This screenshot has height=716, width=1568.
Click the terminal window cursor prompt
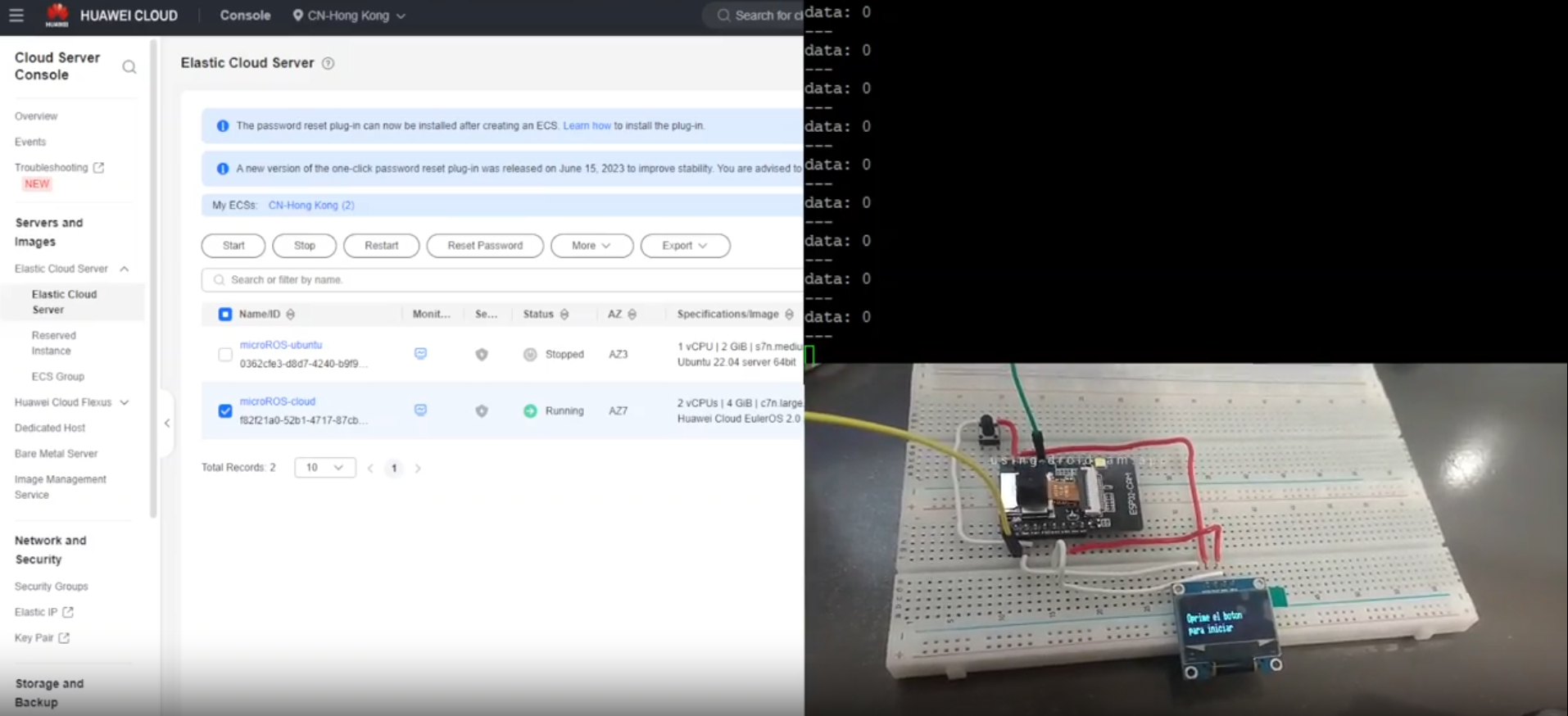[x=809, y=355]
